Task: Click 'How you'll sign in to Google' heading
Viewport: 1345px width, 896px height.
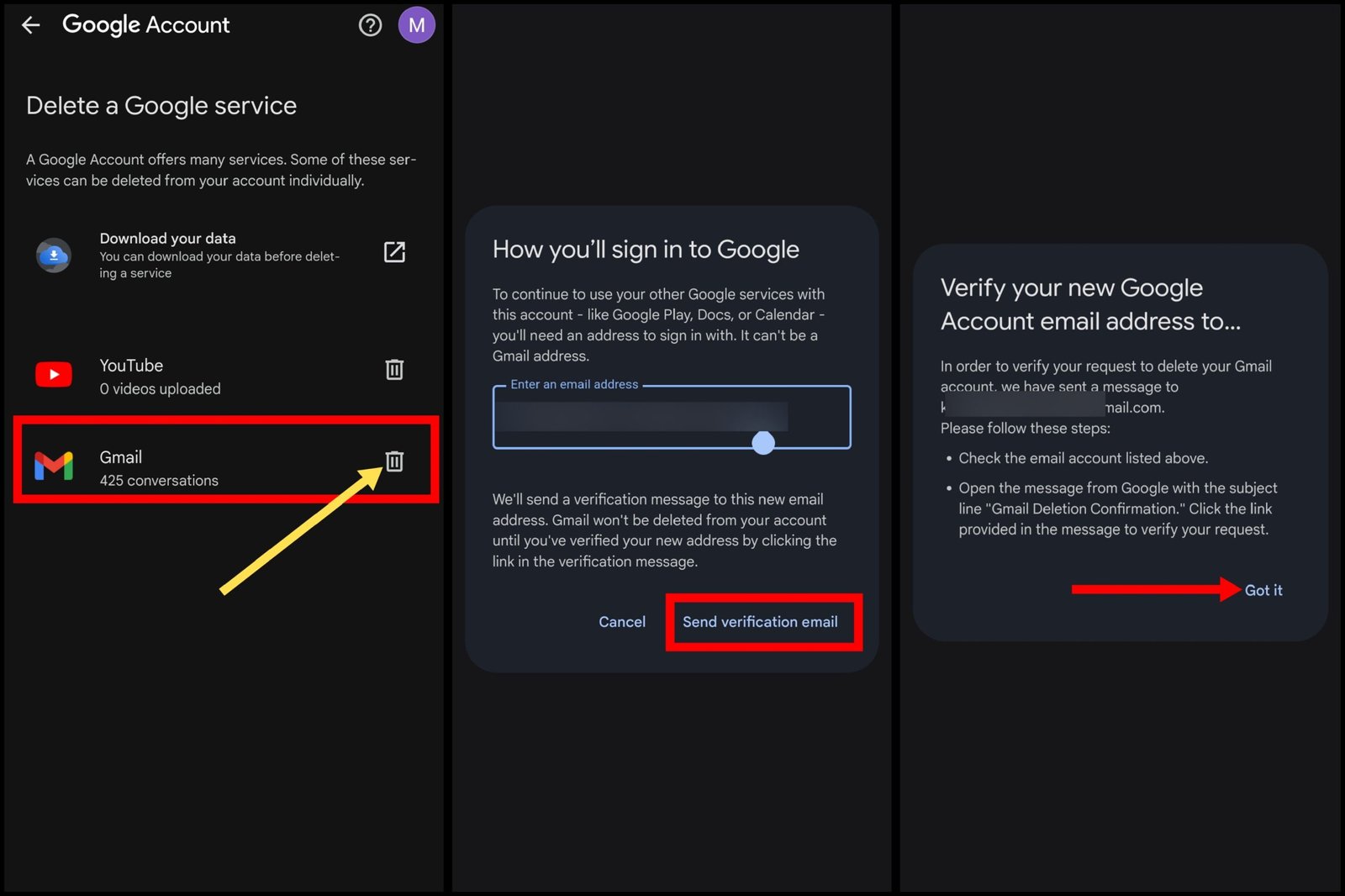Action: pyautogui.click(x=646, y=250)
